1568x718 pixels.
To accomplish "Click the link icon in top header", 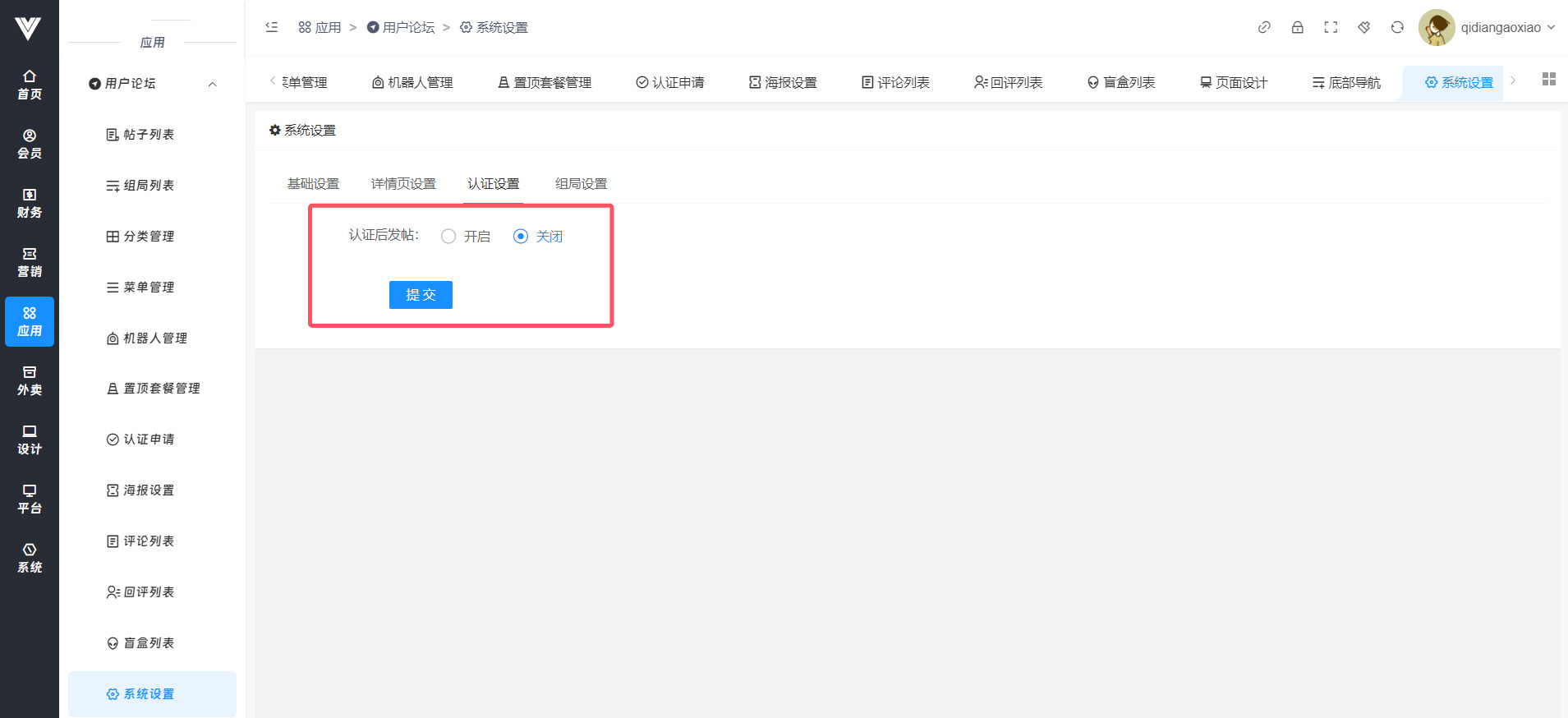I will [x=1264, y=27].
